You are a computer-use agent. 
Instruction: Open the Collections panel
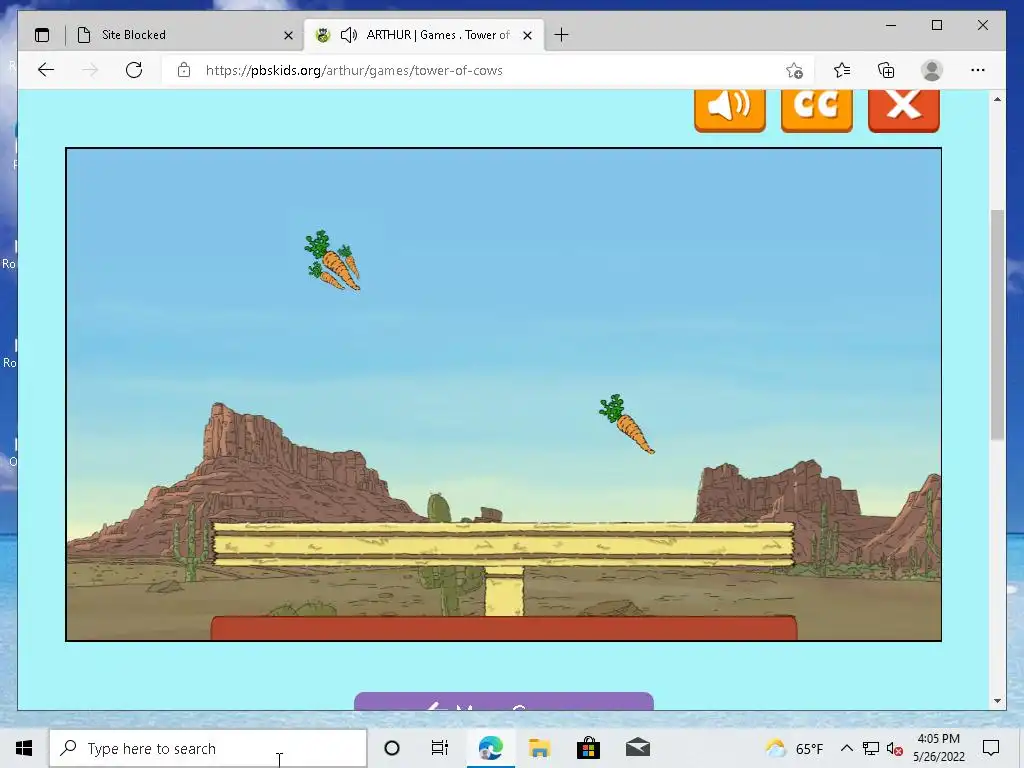[886, 70]
